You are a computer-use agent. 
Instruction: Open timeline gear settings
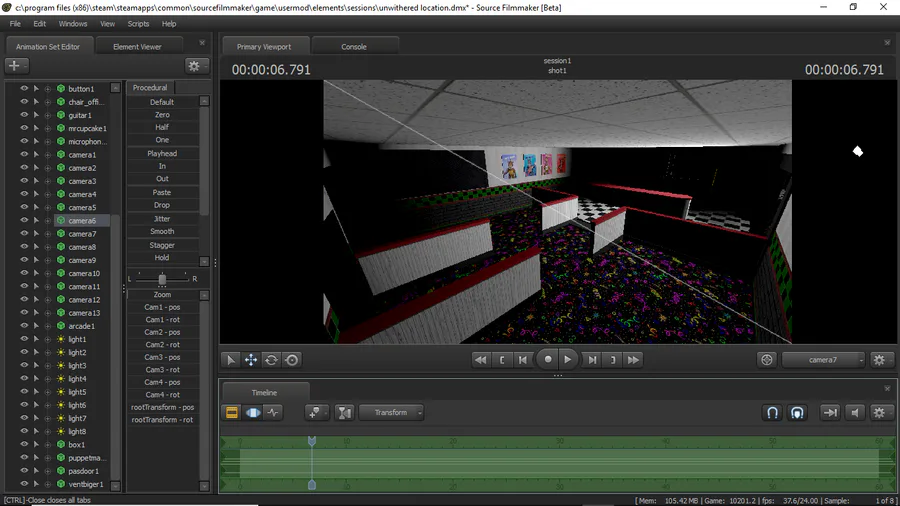(879, 412)
